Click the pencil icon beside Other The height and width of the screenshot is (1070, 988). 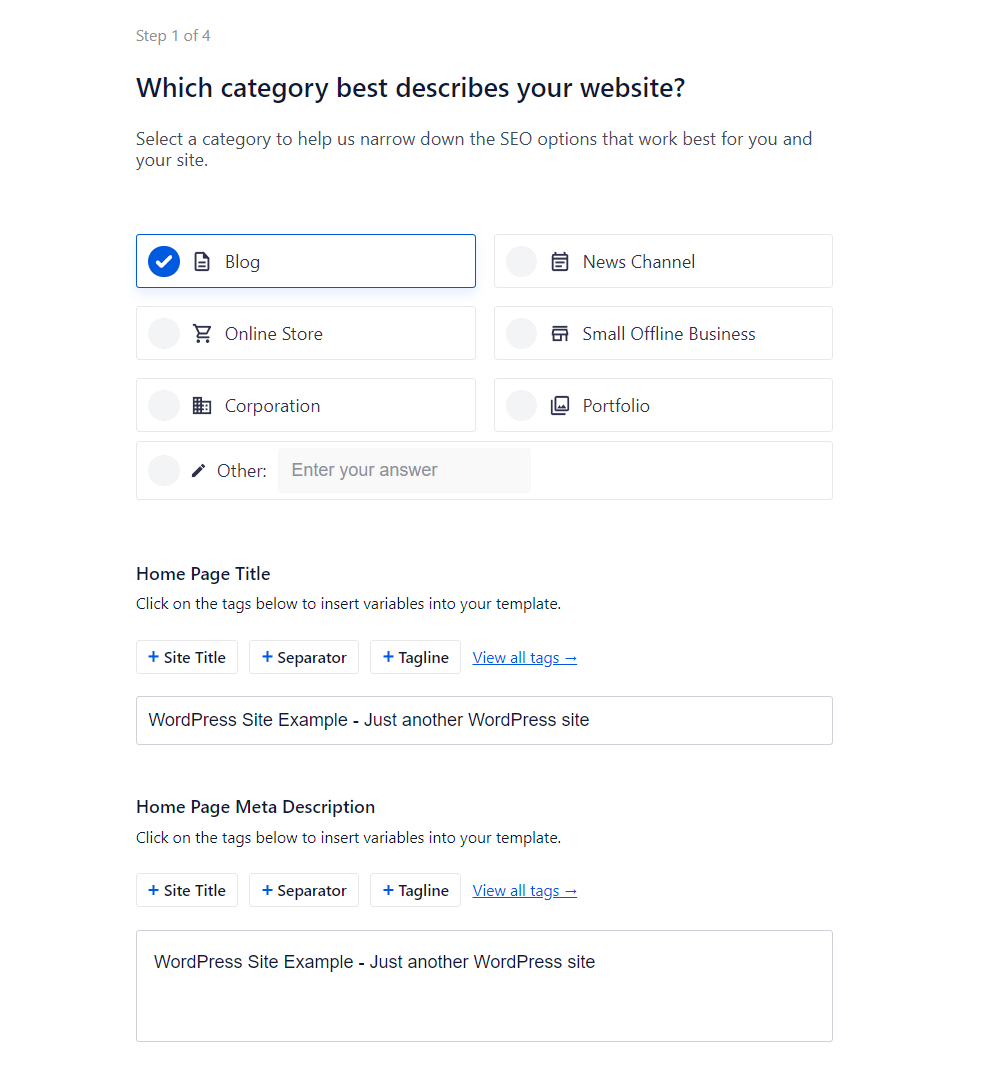tap(199, 471)
